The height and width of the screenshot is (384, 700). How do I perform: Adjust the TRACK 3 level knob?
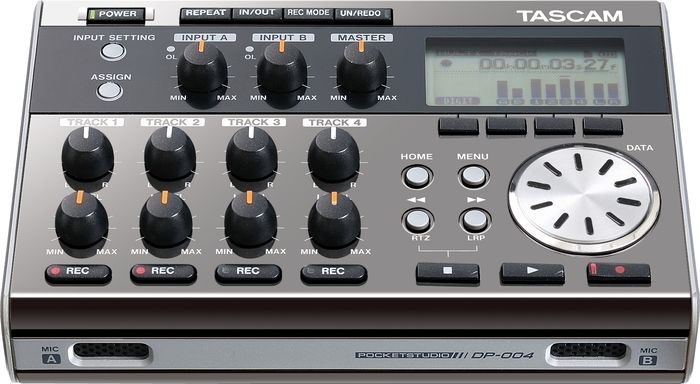(x=250, y=222)
